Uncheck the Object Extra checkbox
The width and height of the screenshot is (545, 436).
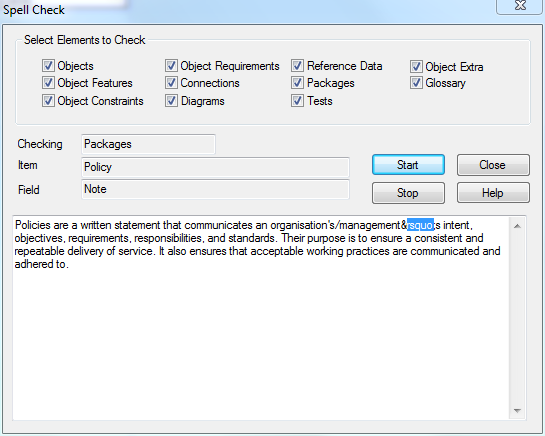point(416,66)
